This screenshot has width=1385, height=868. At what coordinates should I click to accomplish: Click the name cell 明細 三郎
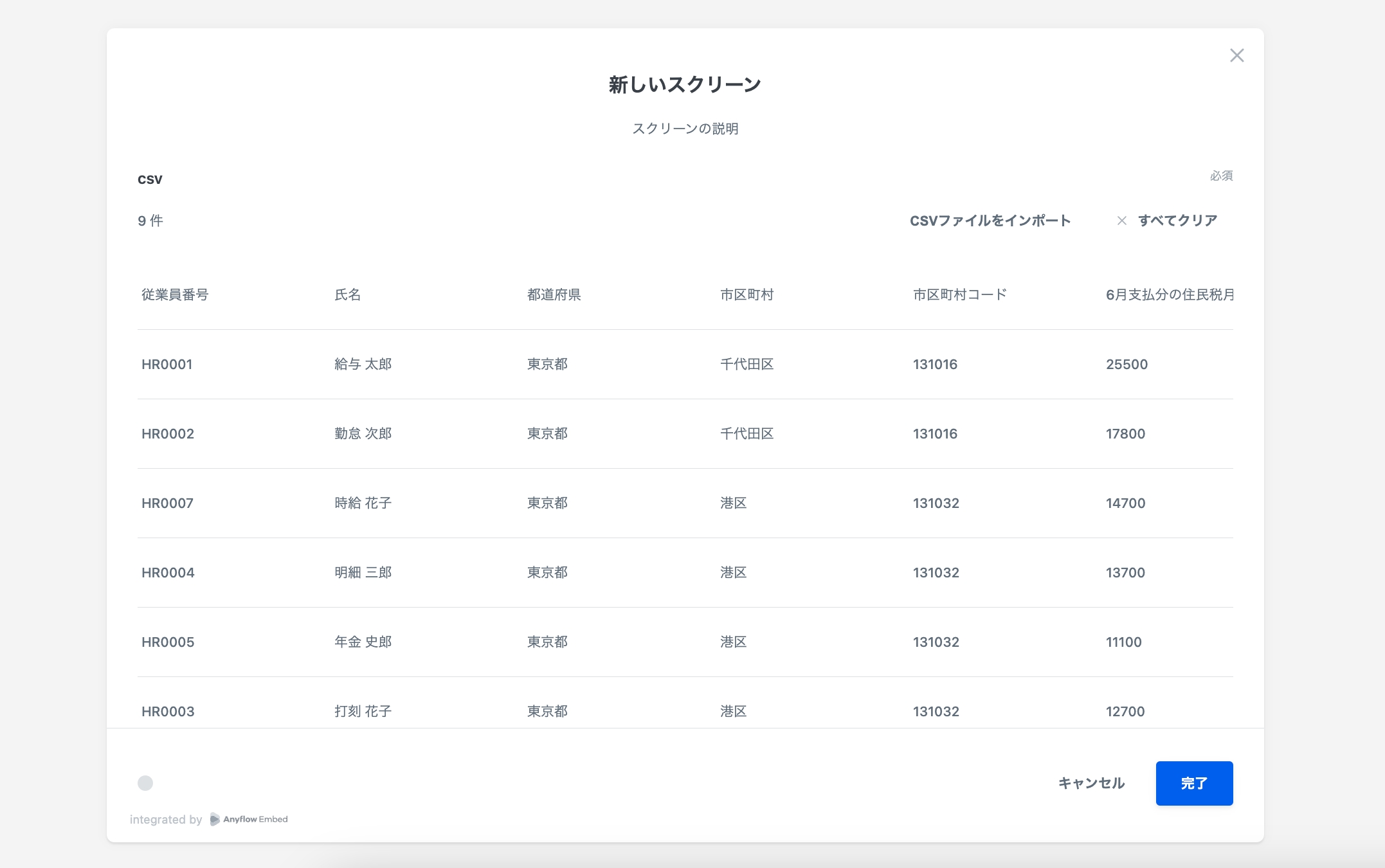[x=363, y=573]
